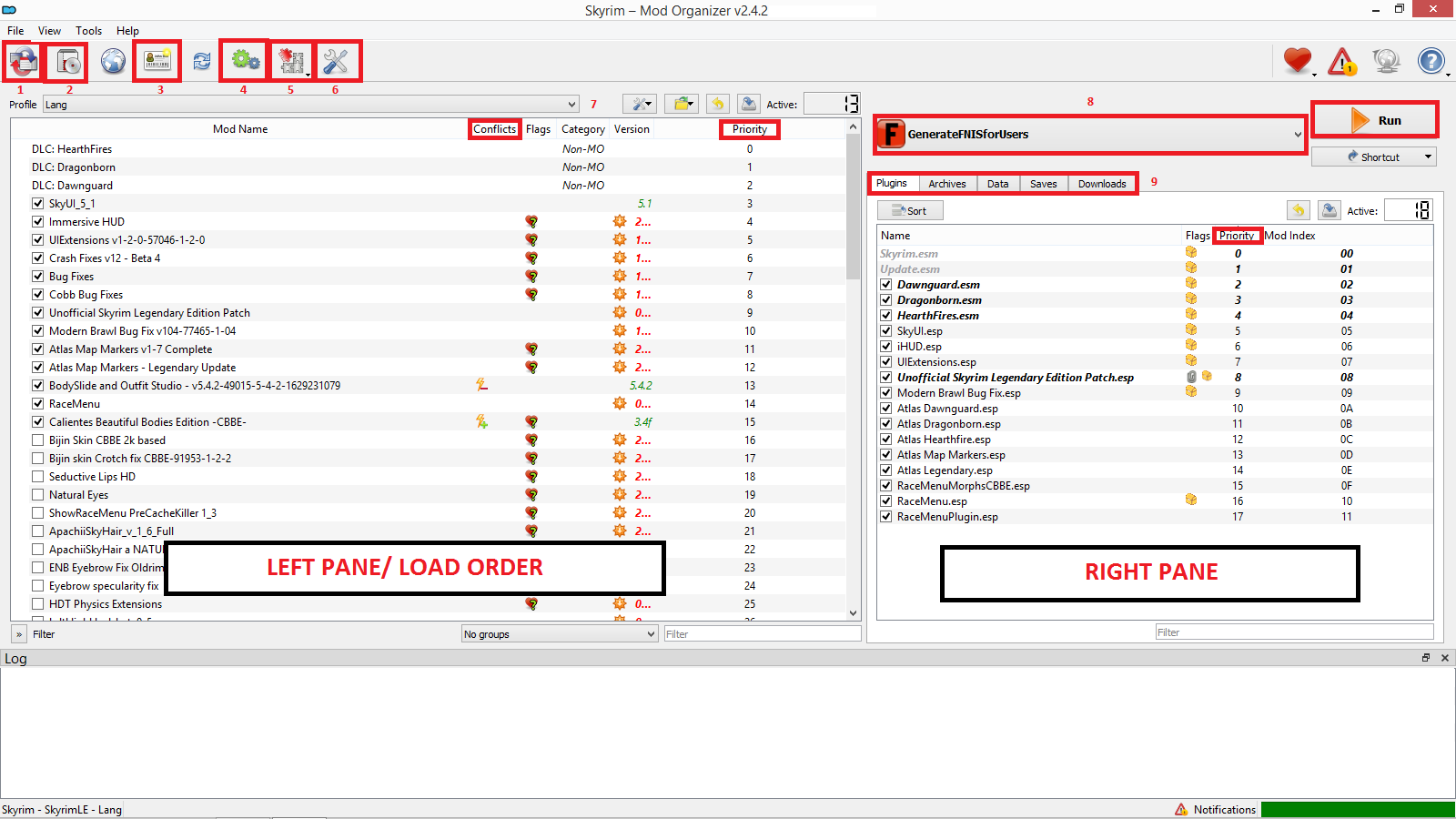The height and width of the screenshot is (819, 1456).
Task: Enable the Bijin Skin CBBE 2k based mod
Action: click(38, 440)
